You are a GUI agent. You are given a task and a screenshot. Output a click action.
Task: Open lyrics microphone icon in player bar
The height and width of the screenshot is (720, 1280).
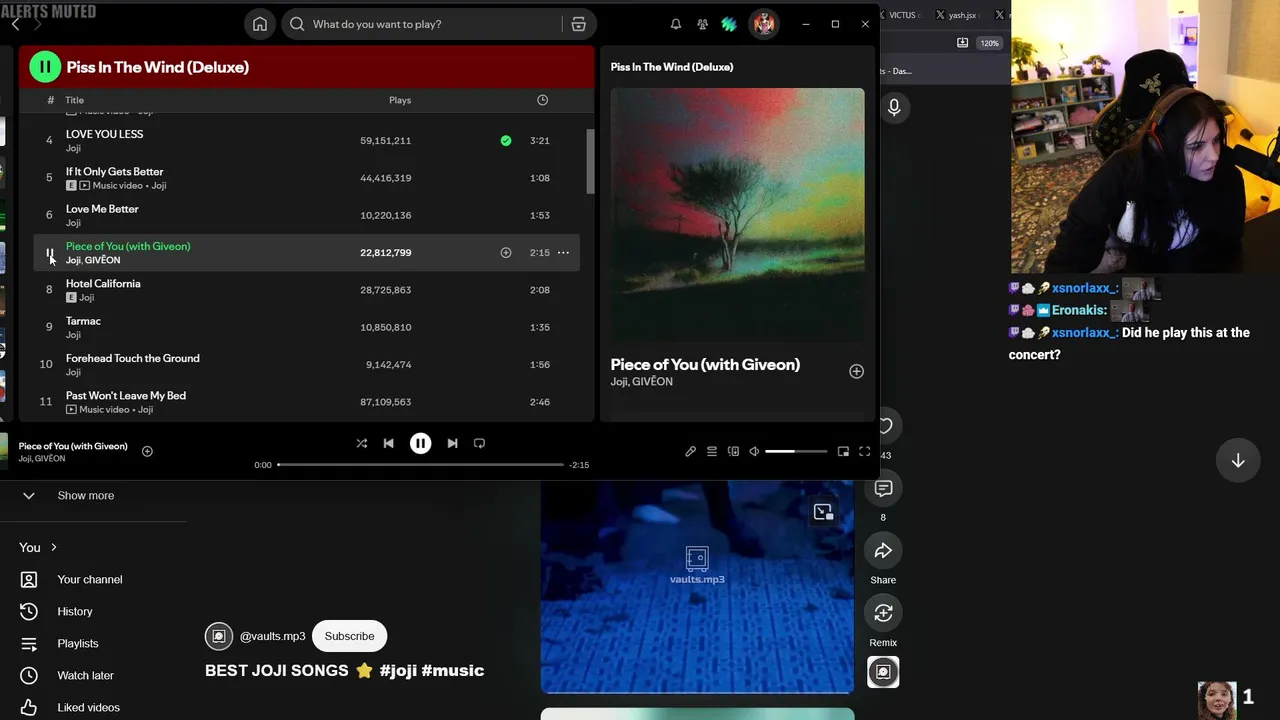click(x=690, y=452)
